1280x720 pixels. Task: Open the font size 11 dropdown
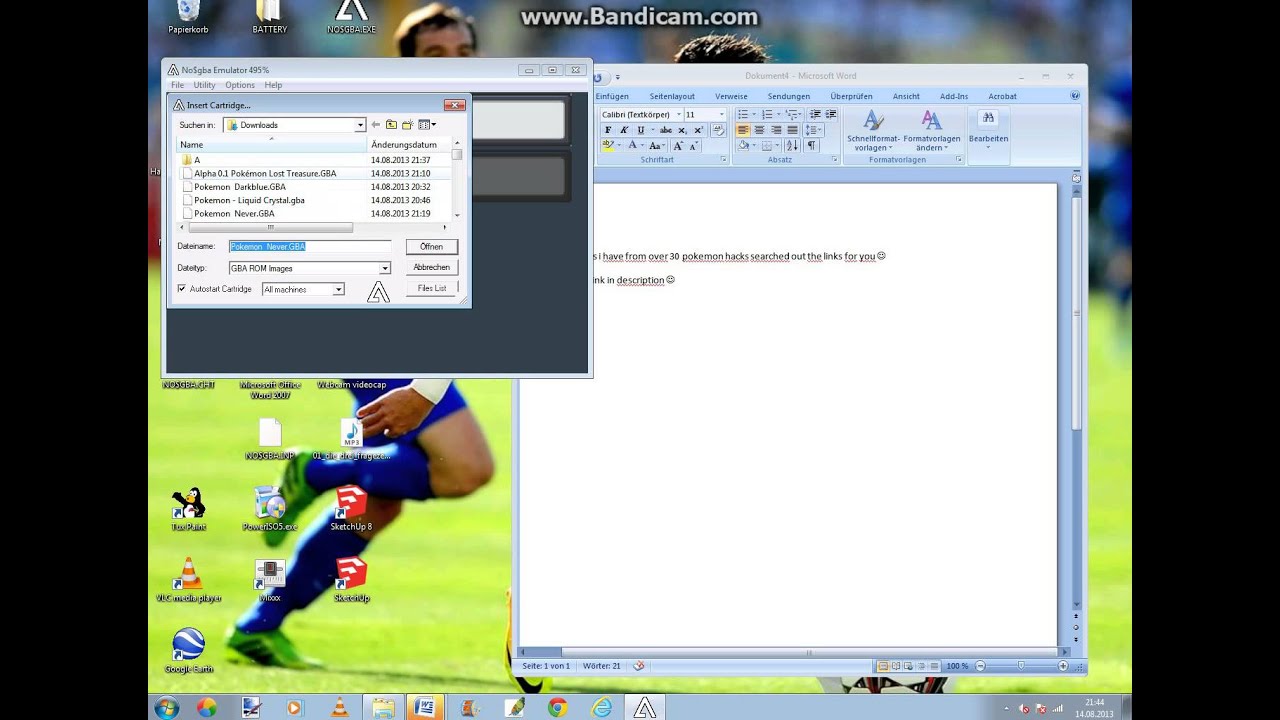click(x=720, y=115)
